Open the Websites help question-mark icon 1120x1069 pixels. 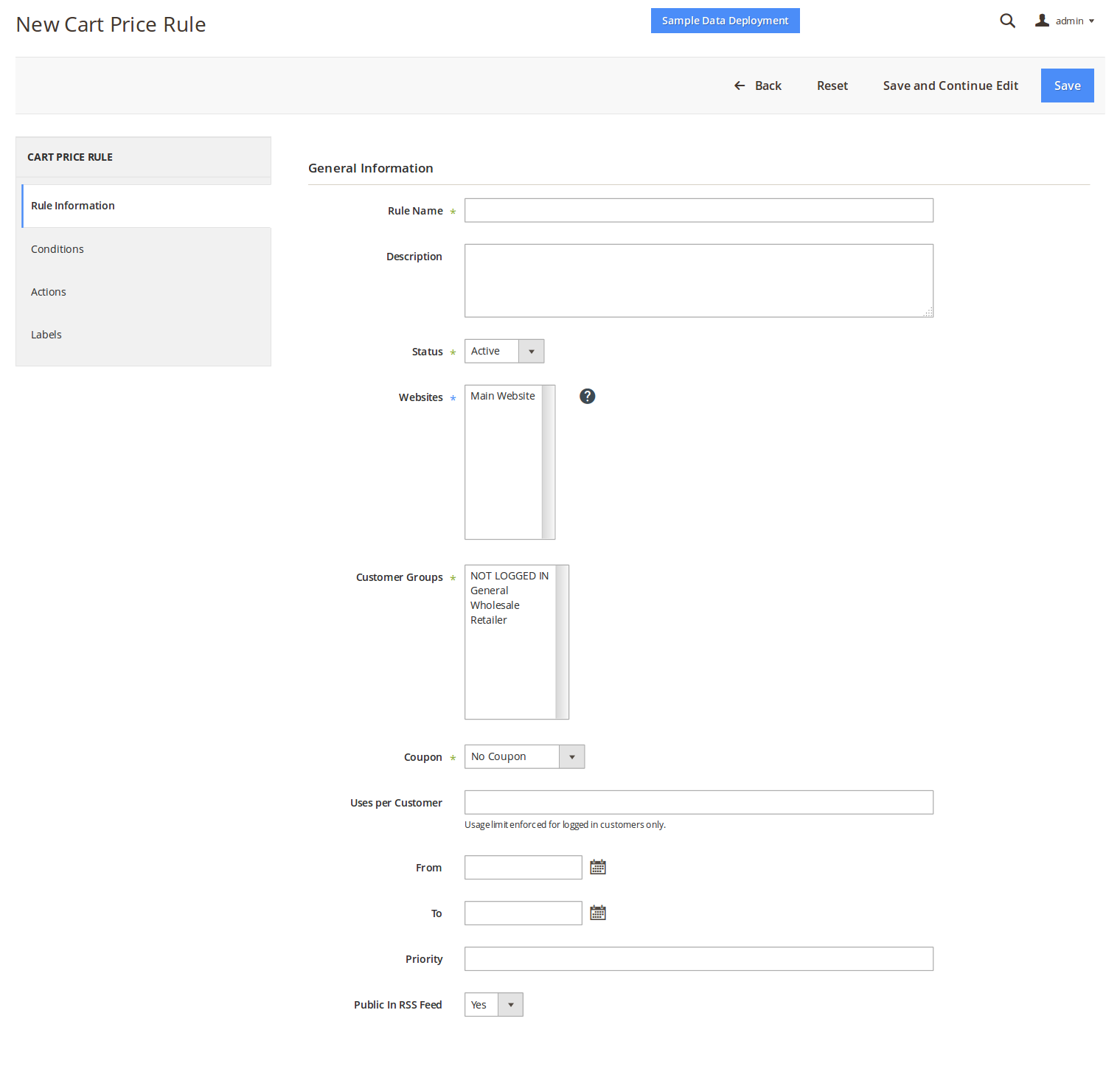click(587, 396)
